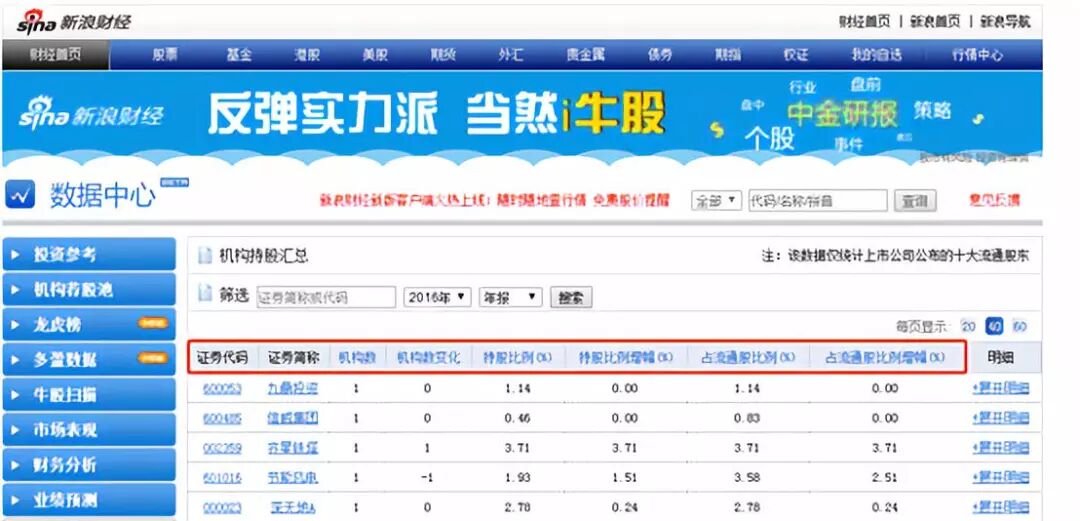Screen dimensions: 1080x521
Task: Sort by the 占流通股比例(%) column header
Action: coord(747,358)
